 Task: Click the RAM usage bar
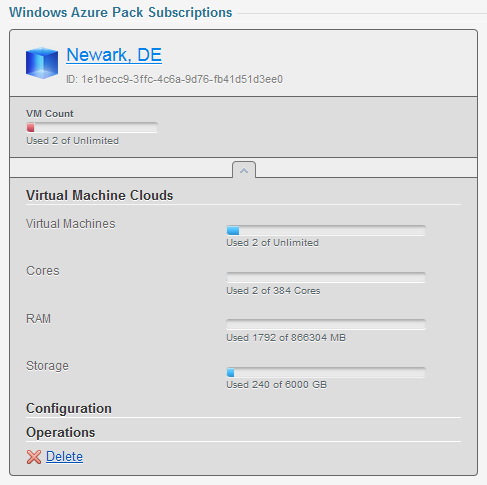point(326,324)
